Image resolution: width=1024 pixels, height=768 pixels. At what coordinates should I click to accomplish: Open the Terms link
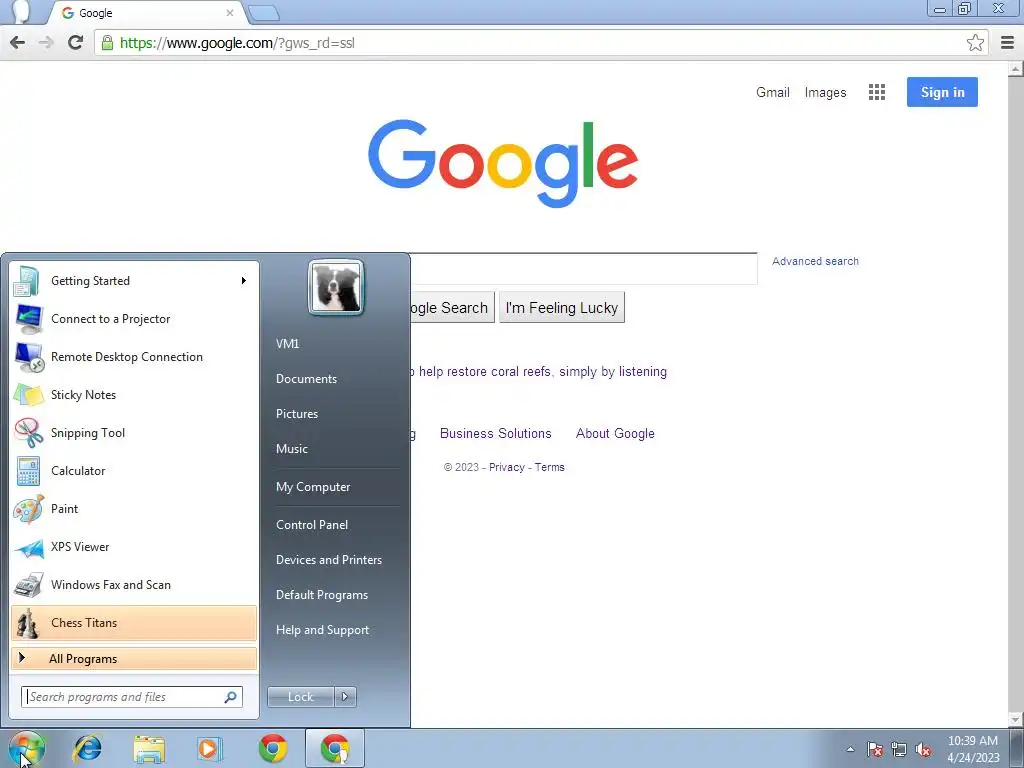pos(549,468)
